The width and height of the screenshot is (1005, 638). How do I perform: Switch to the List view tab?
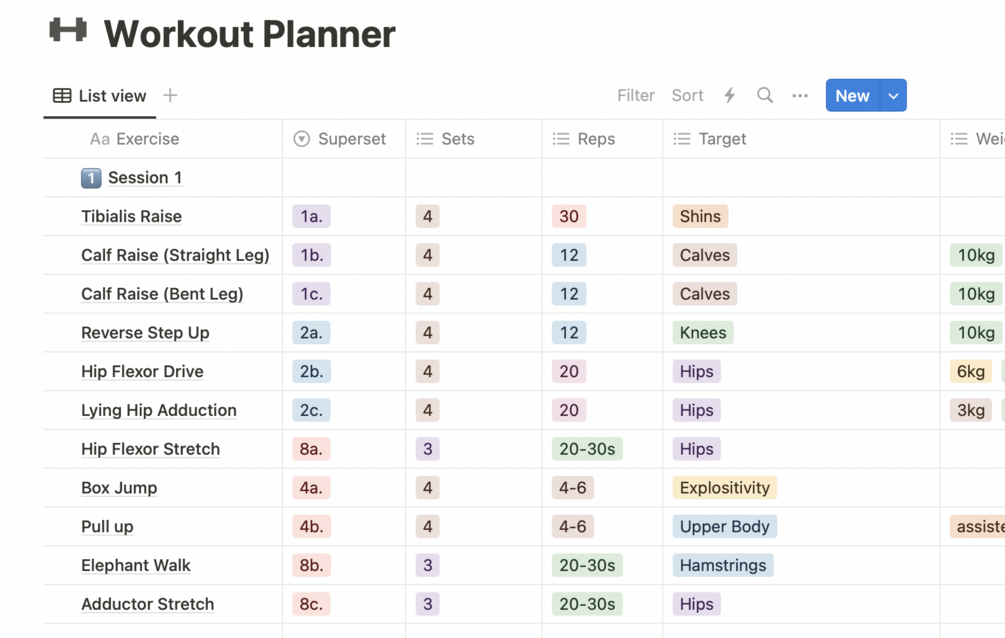pos(111,96)
